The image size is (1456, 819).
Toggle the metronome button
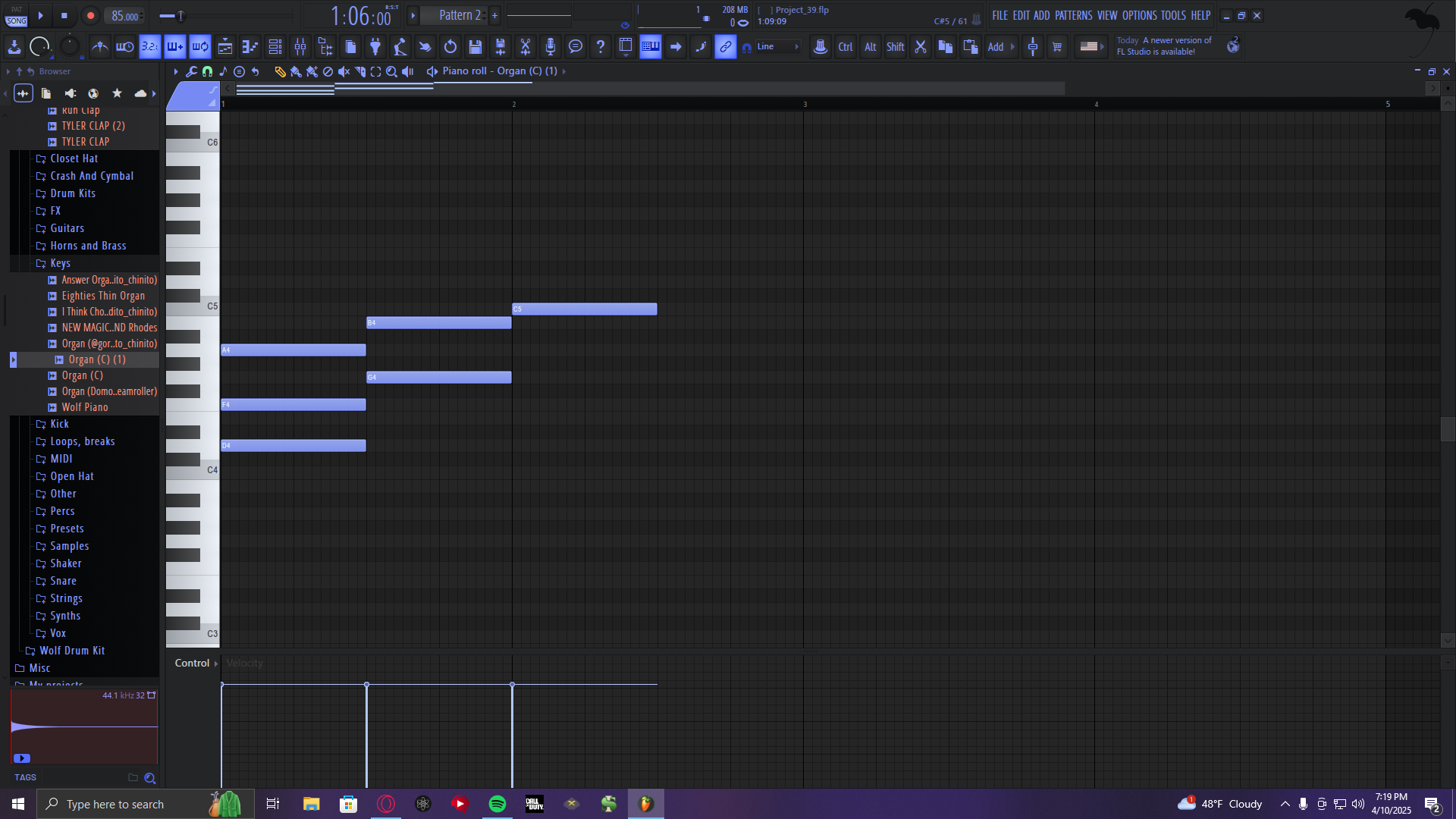pyautogui.click(x=99, y=47)
